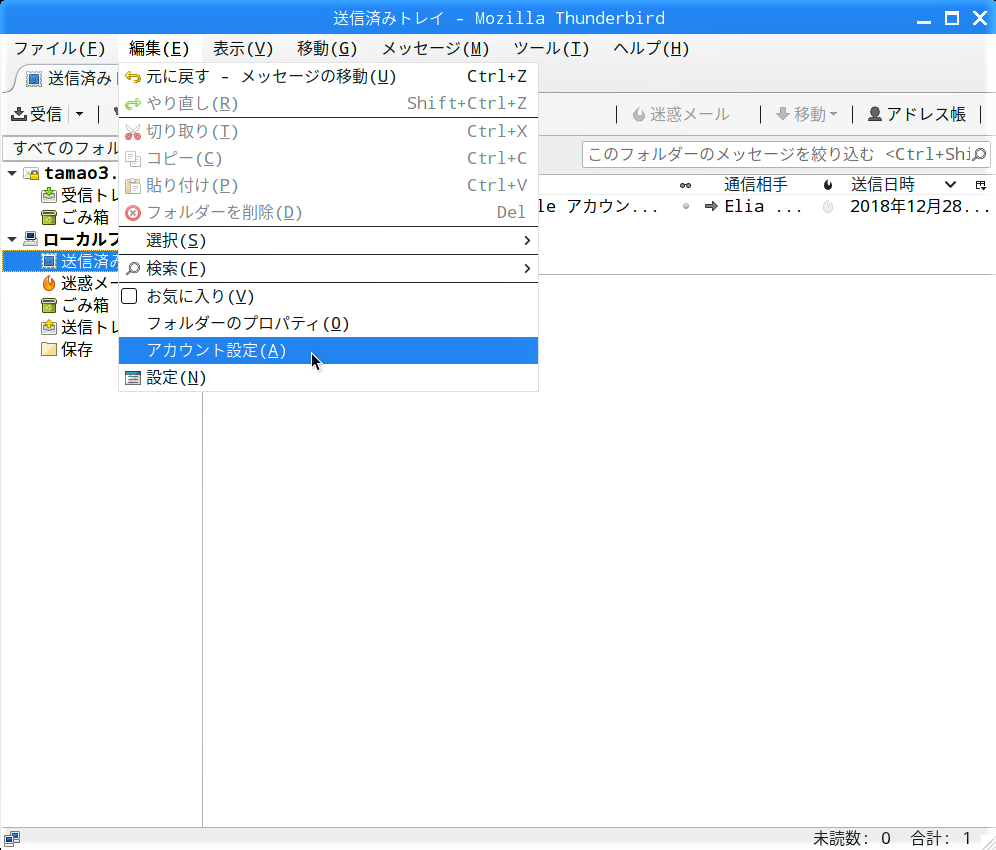This screenshot has height=850, width=996.
Task: Collapse the tamao3 account tree
Action: pos(12,173)
